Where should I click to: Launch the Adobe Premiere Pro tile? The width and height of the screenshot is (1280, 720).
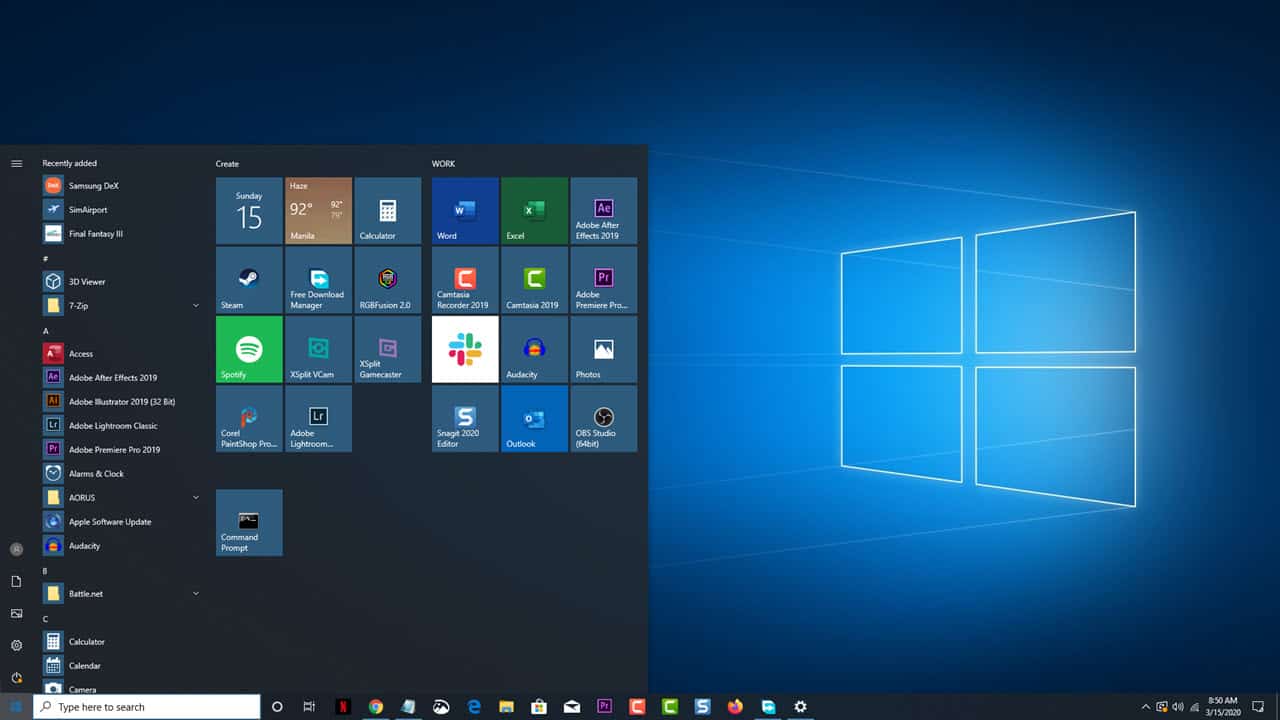click(x=603, y=280)
